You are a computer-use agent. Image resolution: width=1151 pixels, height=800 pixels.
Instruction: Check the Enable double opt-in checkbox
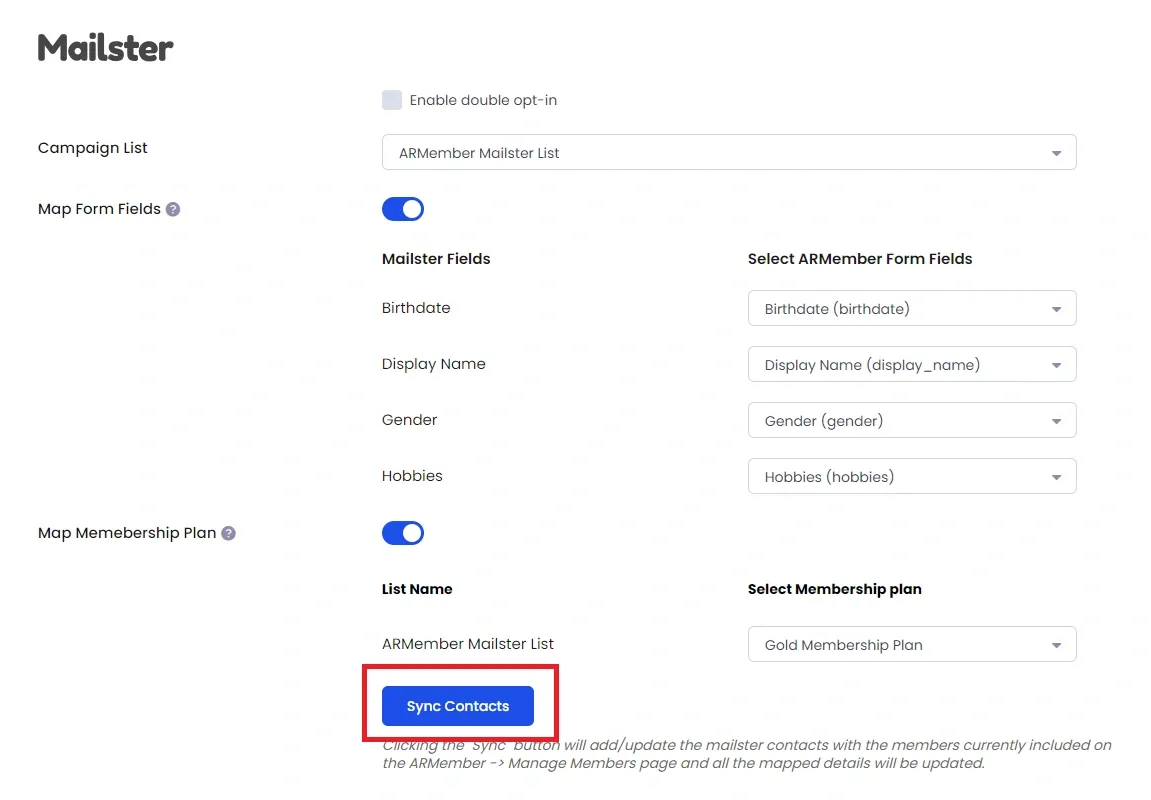pyautogui.click(x=392, y=100)
